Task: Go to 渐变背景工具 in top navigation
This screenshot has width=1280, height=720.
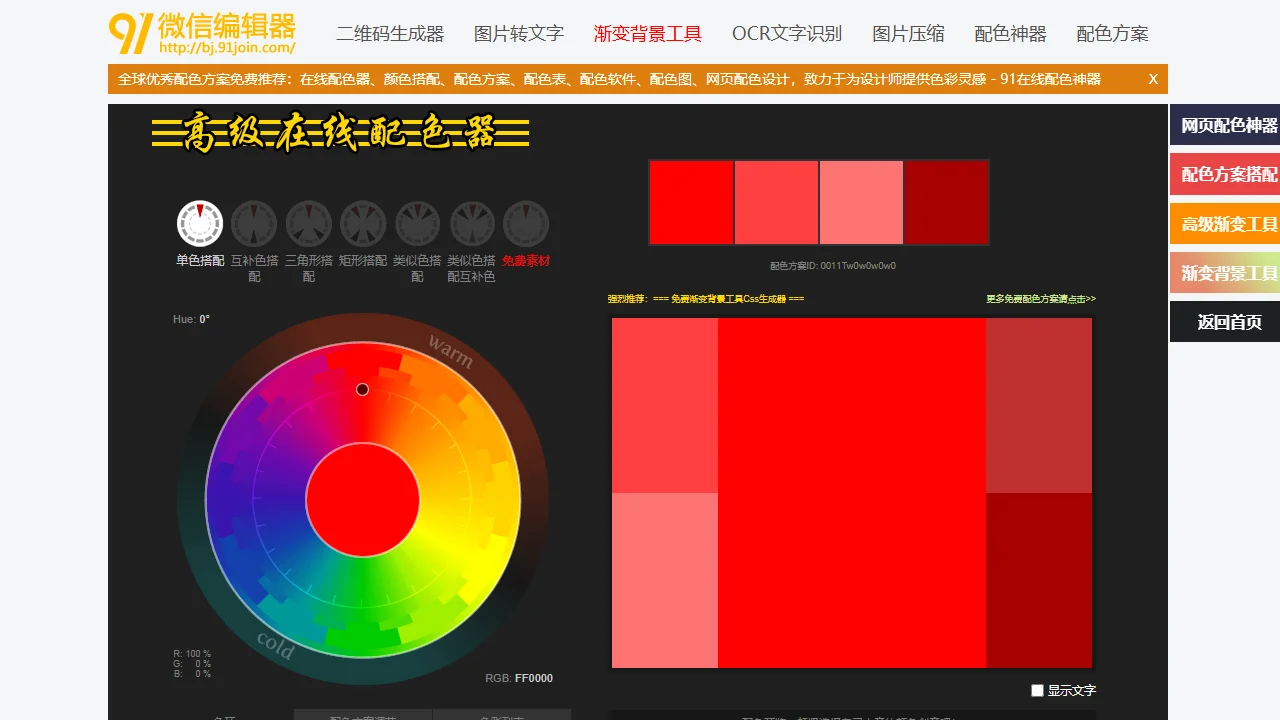Action: [x=648, y=34]
